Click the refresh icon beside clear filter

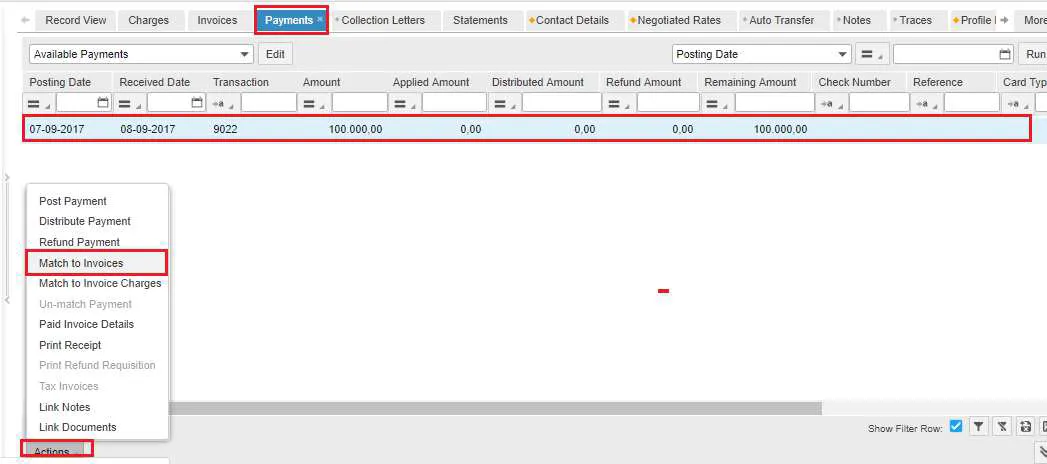coord(1026,427)
